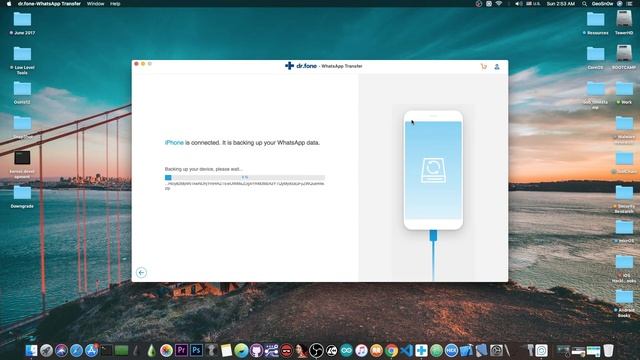Click the volume icon in menu bar
This screenshot has height=360, width=640.
(518, 4)
